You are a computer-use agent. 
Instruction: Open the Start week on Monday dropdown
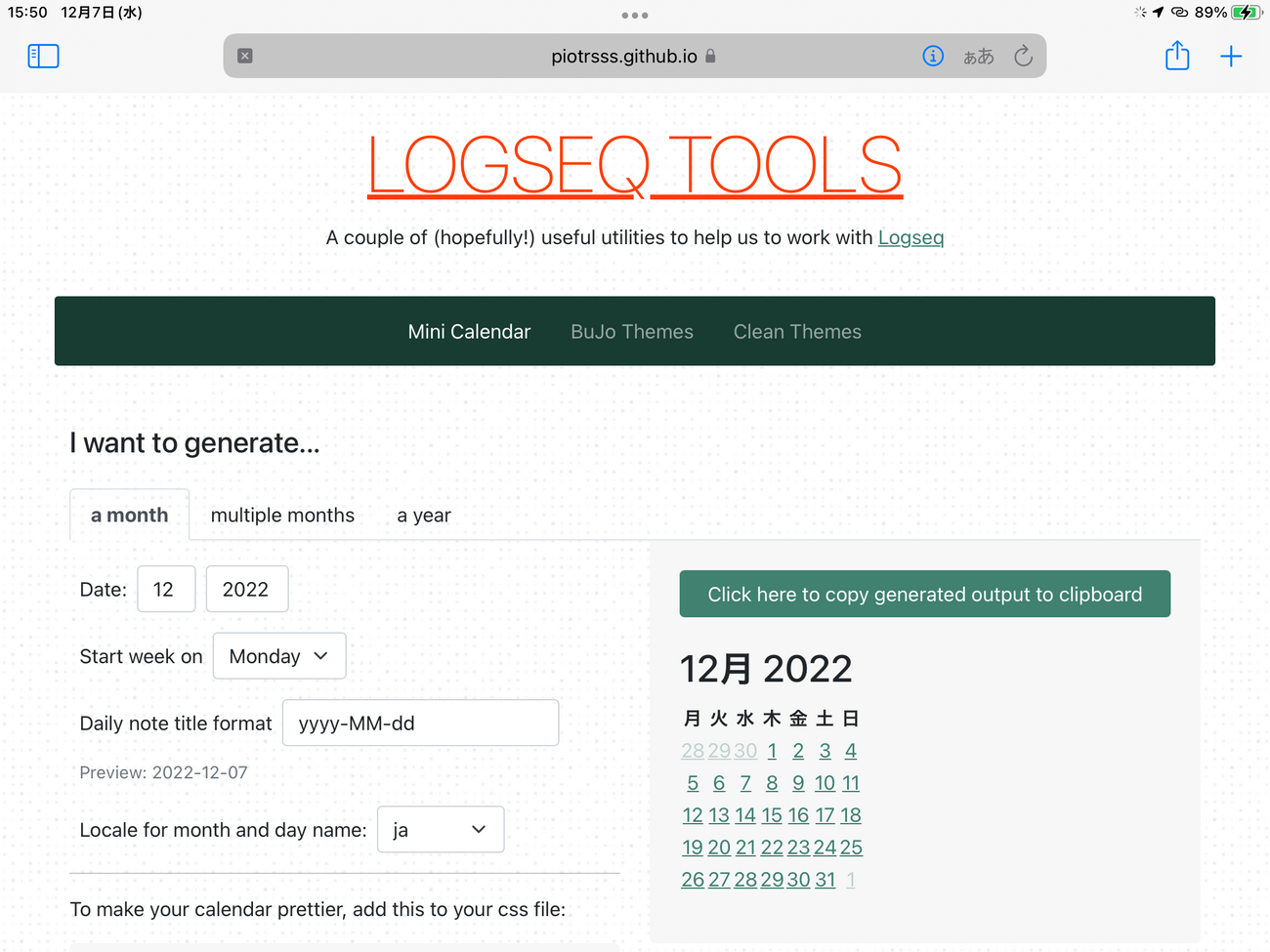(x=279, y=656)
